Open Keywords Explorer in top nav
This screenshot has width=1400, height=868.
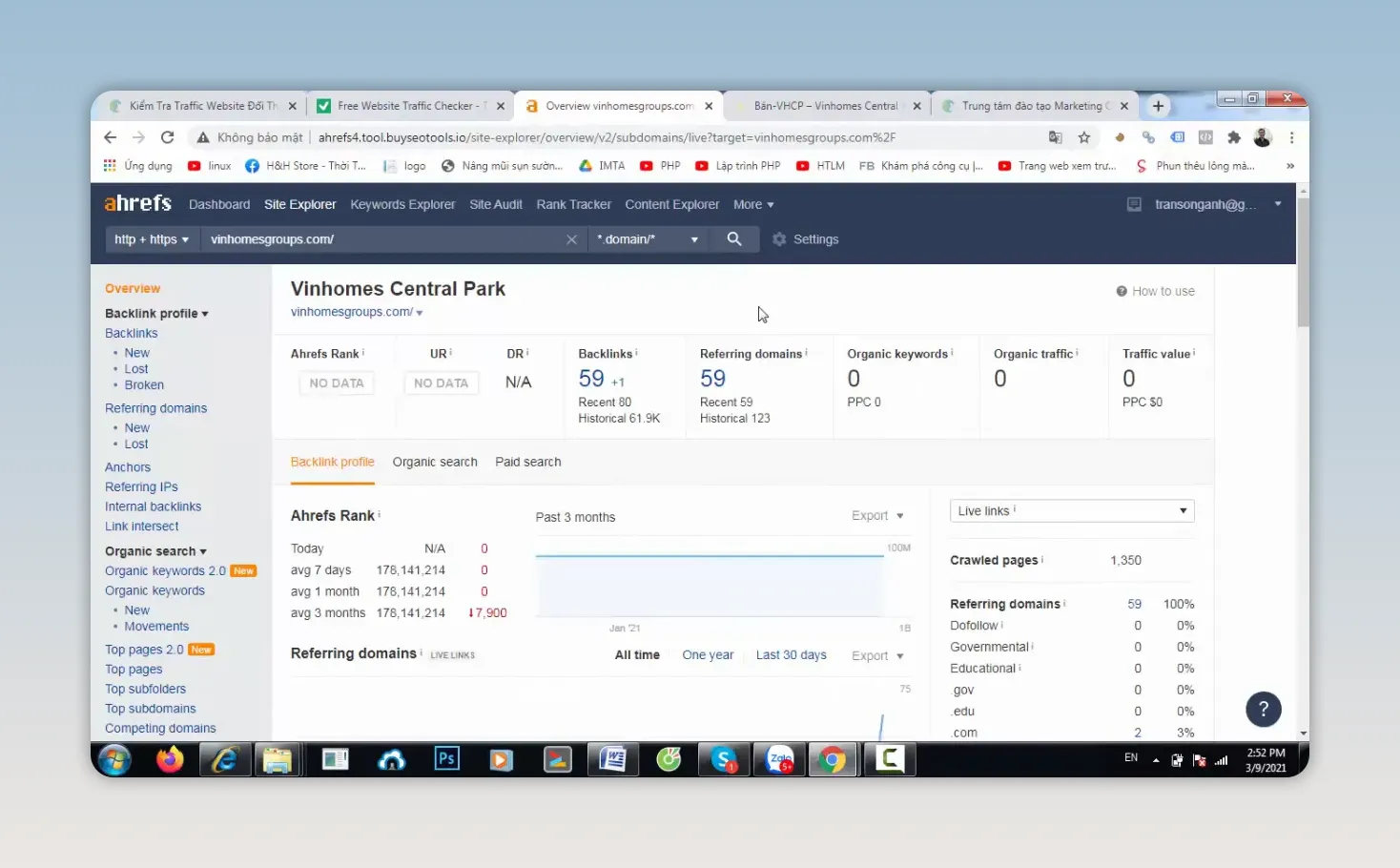402,204
